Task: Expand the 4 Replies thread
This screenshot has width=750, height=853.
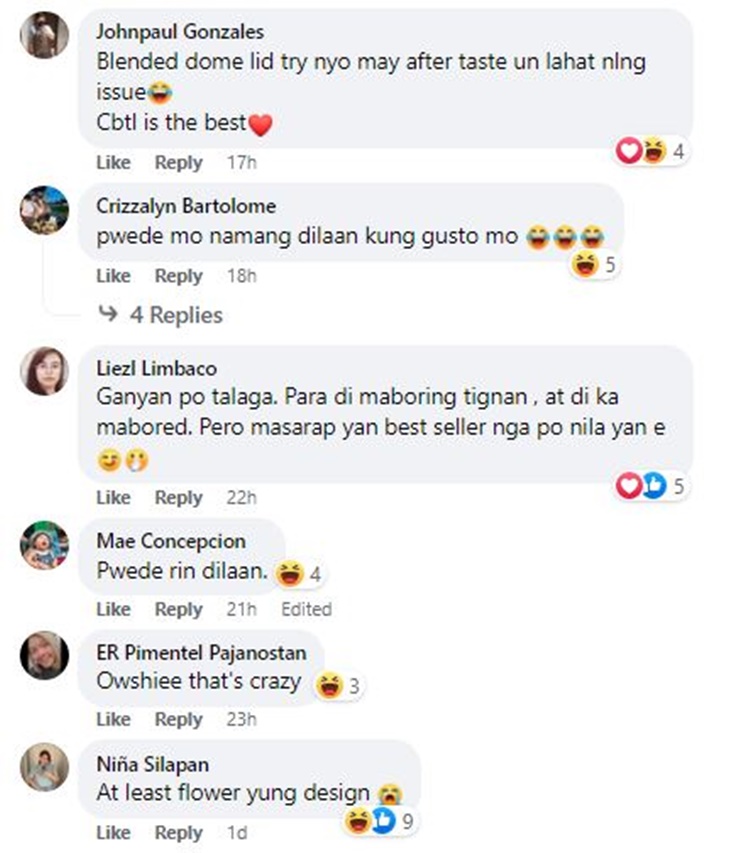Action: 176,315
